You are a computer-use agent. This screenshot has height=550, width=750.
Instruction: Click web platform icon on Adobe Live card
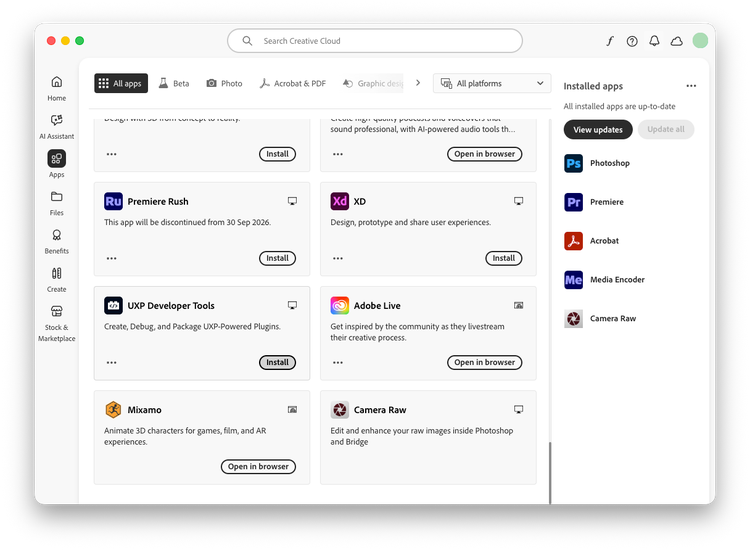518,305
